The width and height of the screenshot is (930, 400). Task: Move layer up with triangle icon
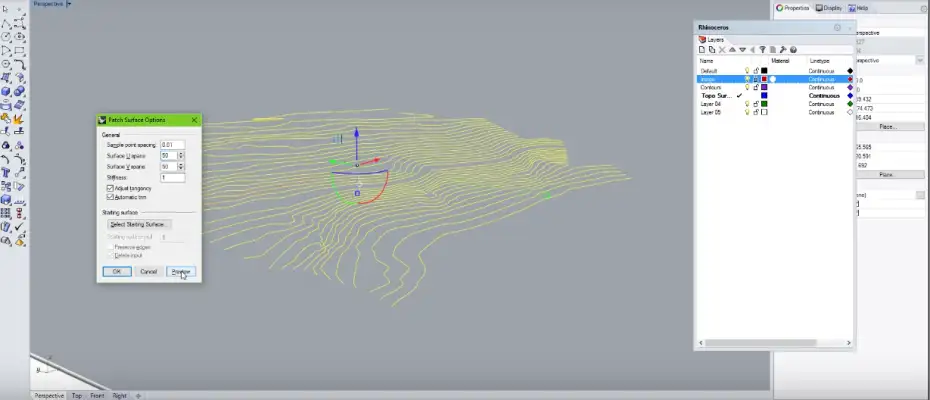coord(732,50)
